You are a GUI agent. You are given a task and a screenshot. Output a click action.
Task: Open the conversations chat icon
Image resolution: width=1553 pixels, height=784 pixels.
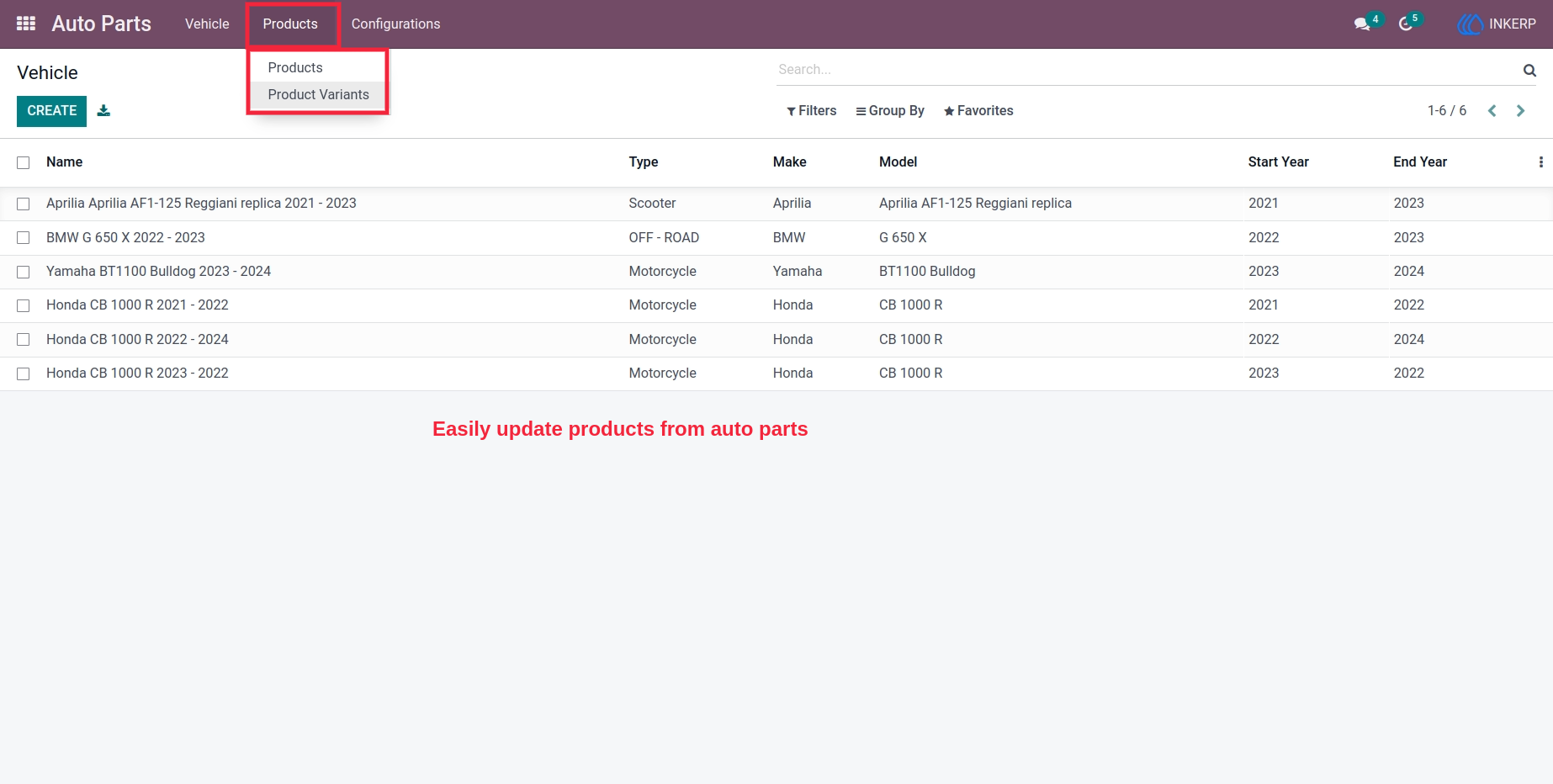pos(1362,24)
